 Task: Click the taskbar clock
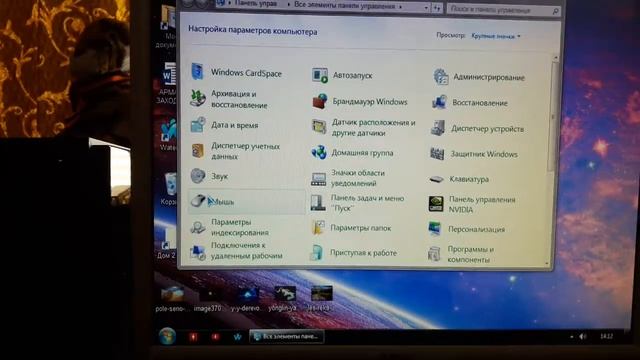[x=607, y=336]
